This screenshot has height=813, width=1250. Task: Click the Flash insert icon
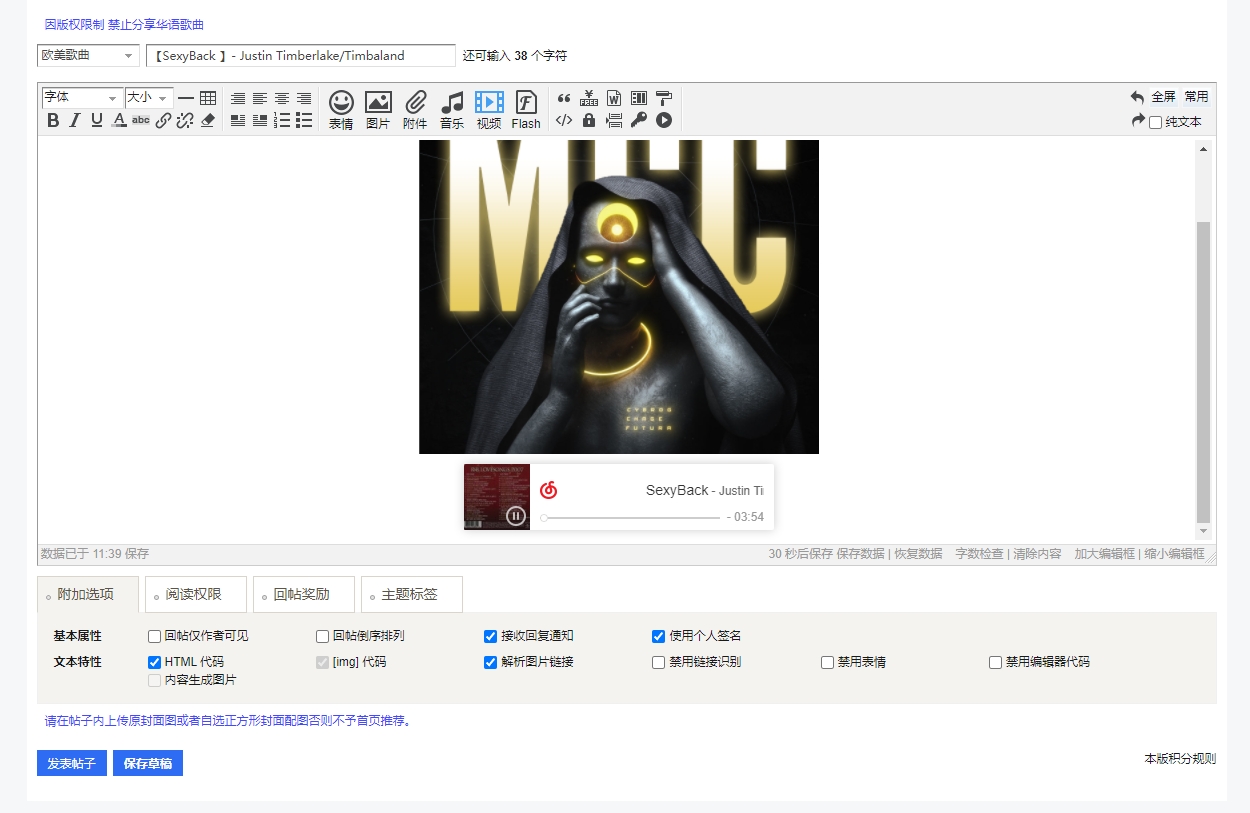526,109
